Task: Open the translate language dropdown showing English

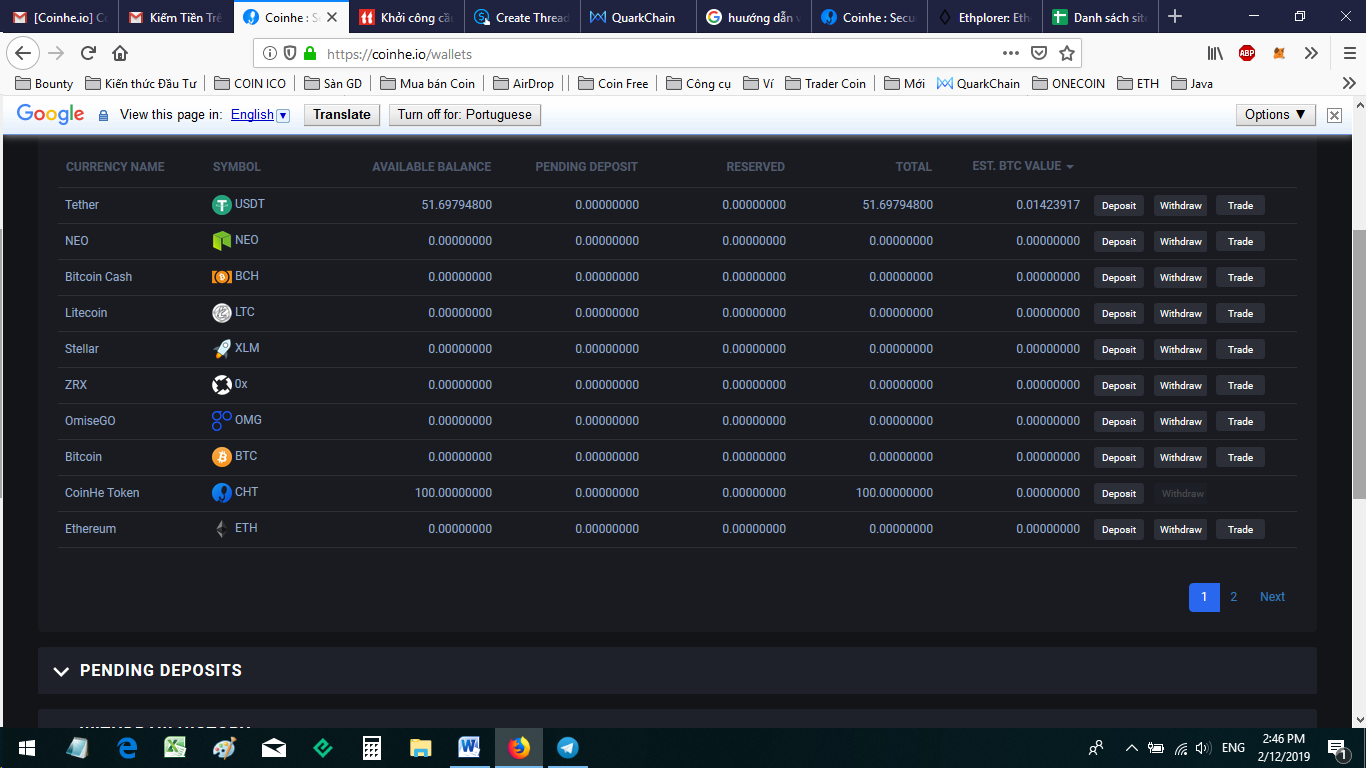Action: [260, 115]
